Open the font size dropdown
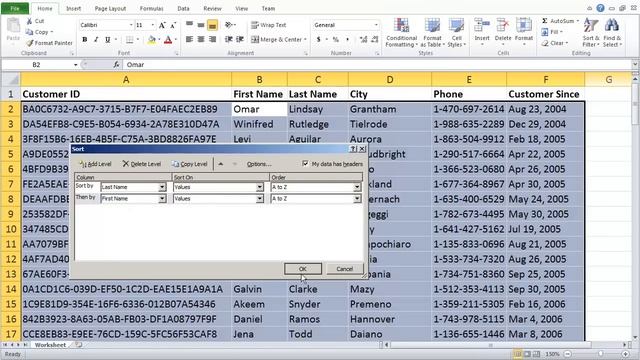 click(x=153, y=25)
